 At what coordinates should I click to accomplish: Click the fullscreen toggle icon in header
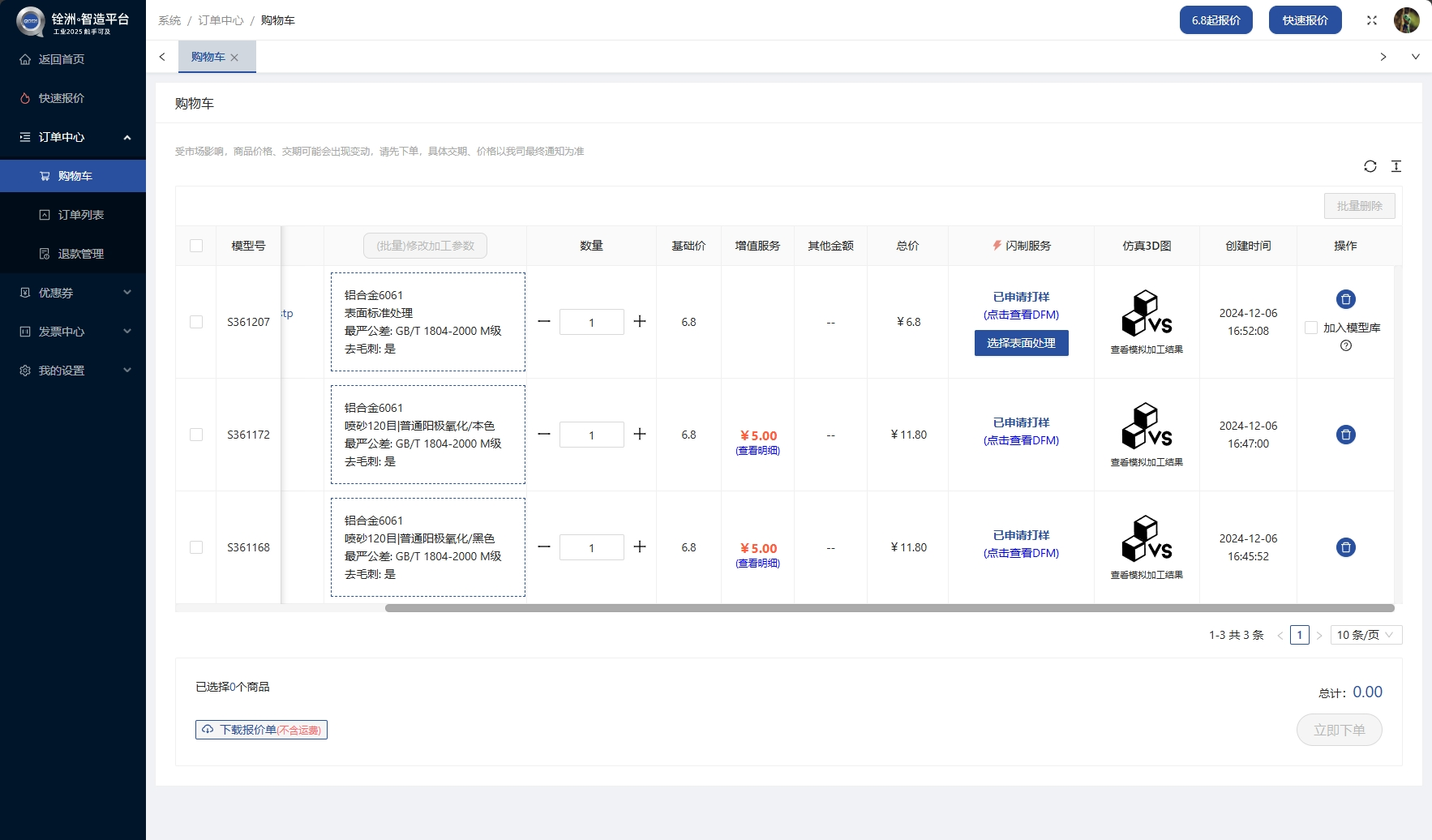click(1371, 20)
